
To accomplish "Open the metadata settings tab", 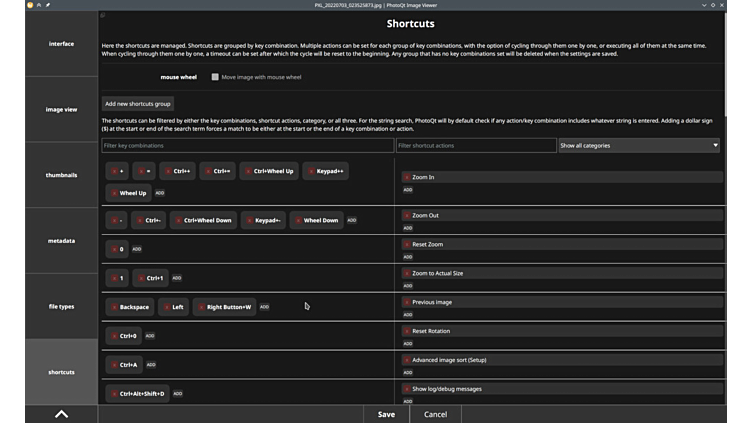I will pos(61,241).
